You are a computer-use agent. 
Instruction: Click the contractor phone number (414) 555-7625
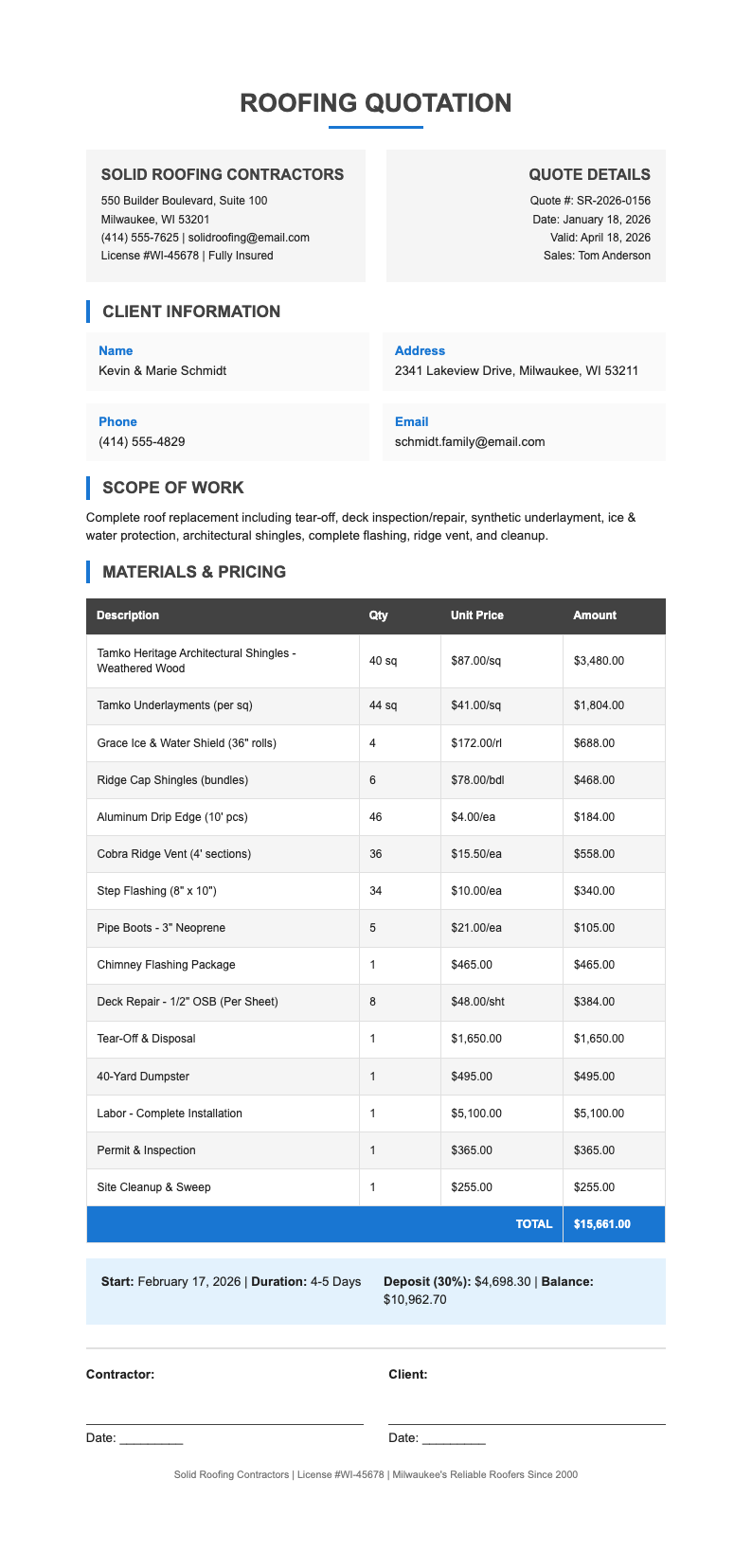tap(139, 238)
